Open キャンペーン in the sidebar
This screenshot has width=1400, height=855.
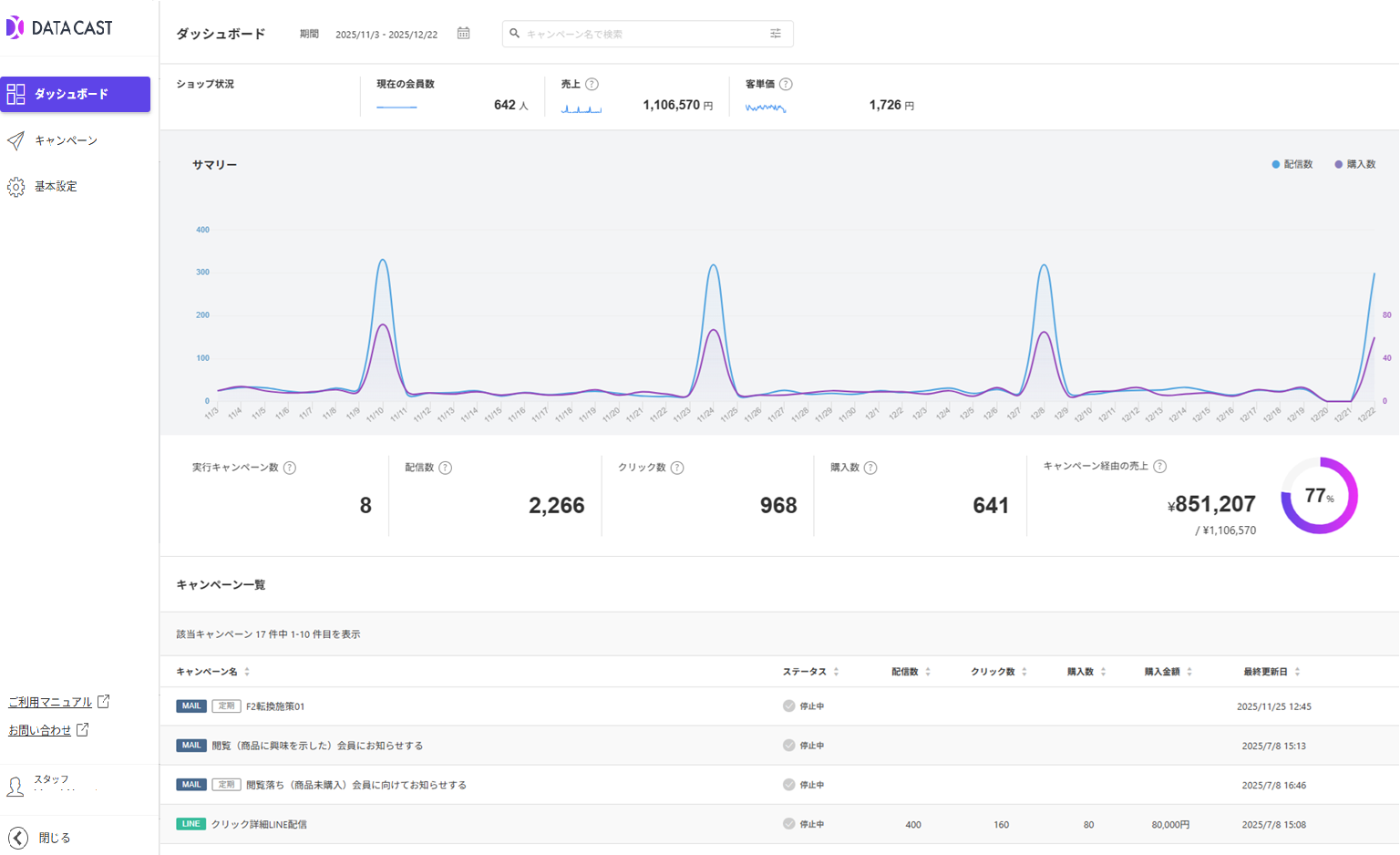coord(66,140)
